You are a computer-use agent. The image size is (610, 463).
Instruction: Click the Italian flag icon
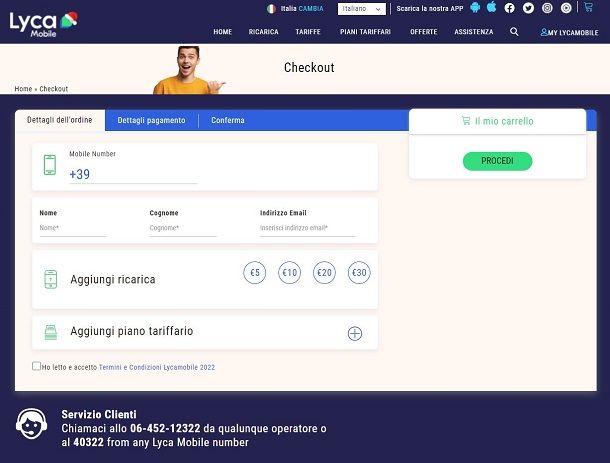[271, 9]
